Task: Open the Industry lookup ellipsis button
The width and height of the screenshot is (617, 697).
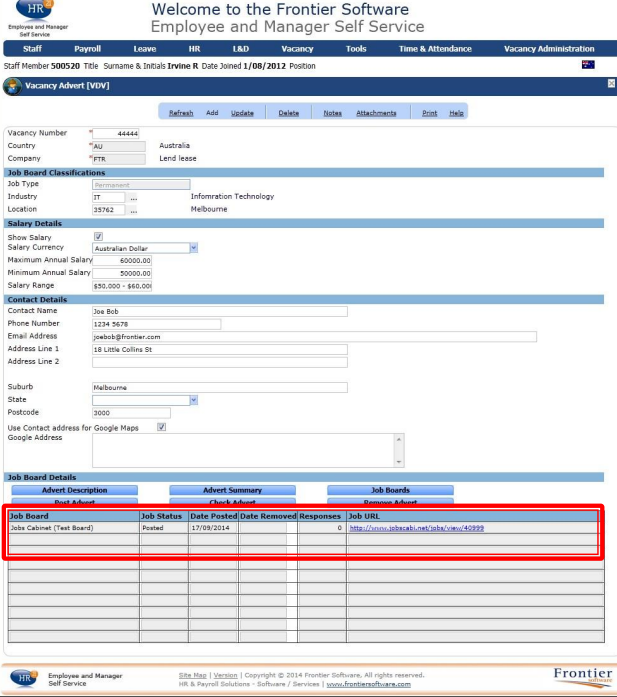Action: [x=133, y=198]
